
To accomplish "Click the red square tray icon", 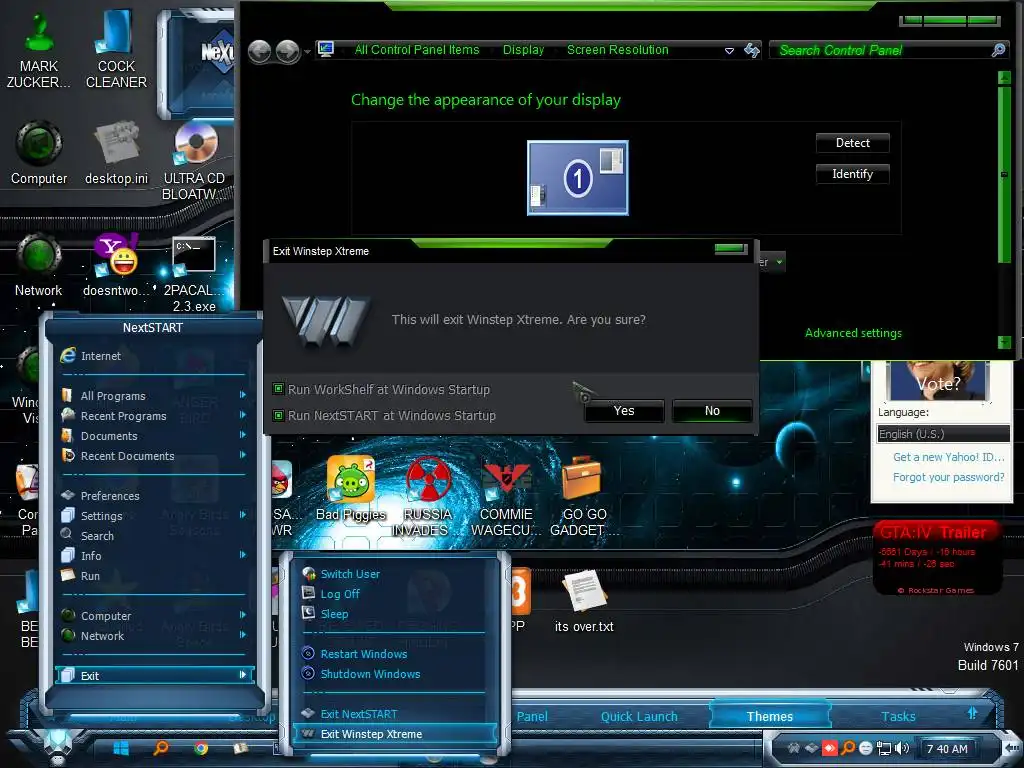I will [x=829, y=748].
